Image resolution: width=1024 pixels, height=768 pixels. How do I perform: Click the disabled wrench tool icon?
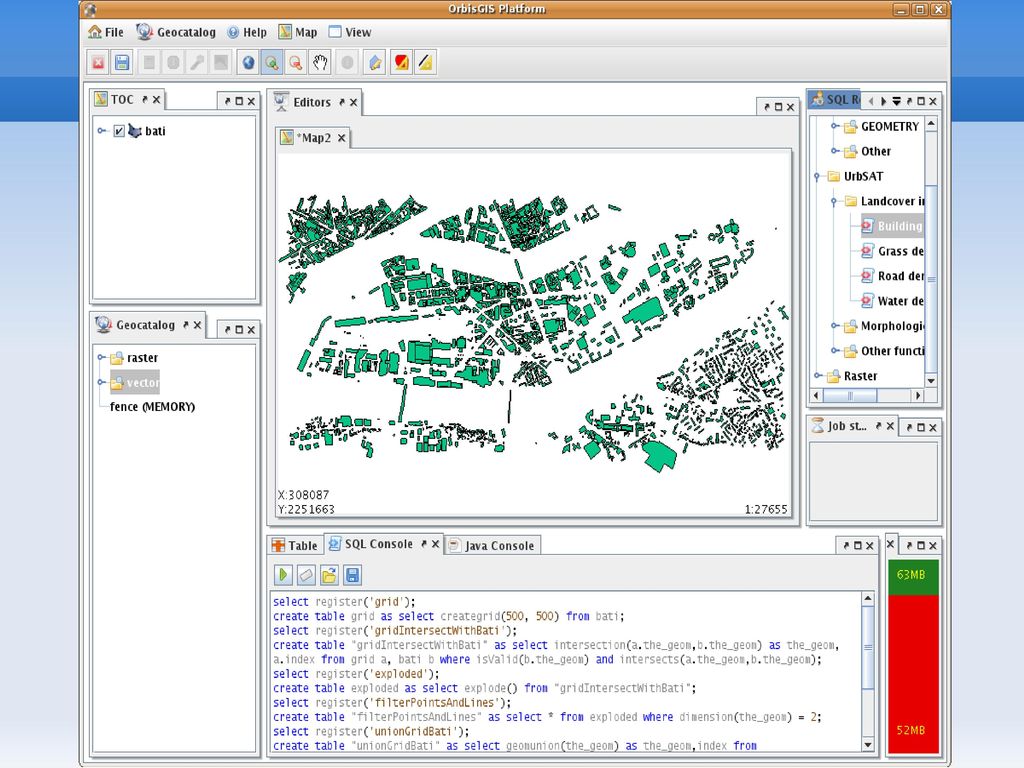[x=197, y=63]
